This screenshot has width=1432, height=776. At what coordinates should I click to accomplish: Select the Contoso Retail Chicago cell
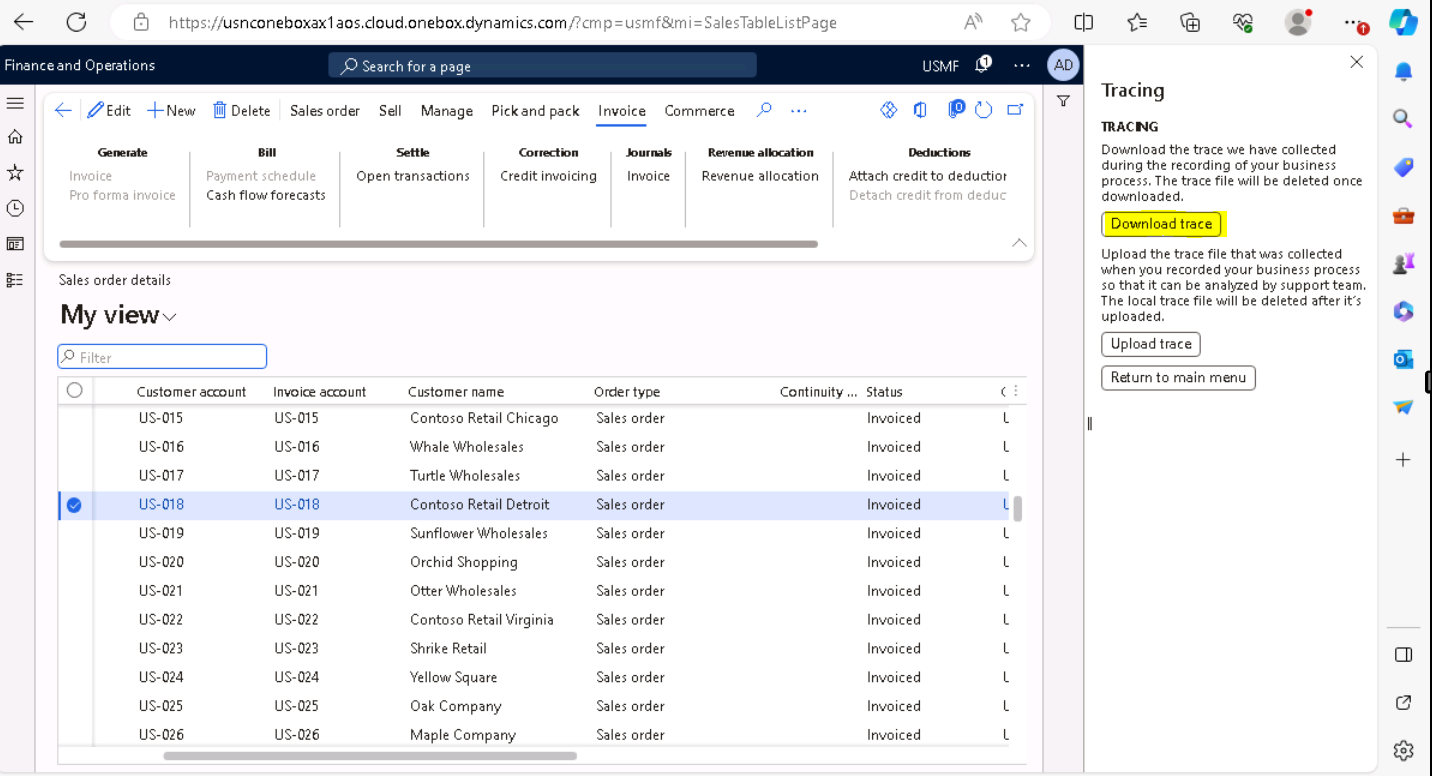[x=484, y=418]
